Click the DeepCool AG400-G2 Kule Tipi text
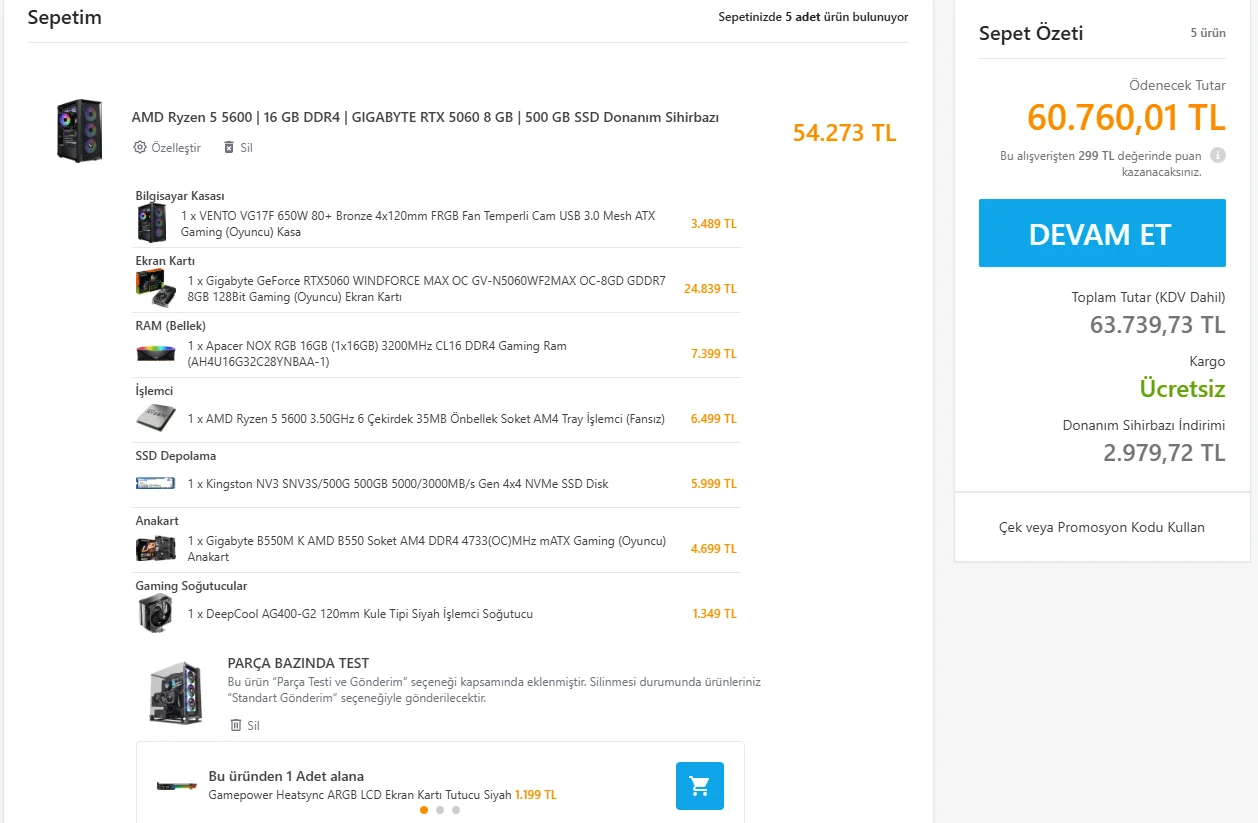The image size is (1258, 823). (360, 614)
